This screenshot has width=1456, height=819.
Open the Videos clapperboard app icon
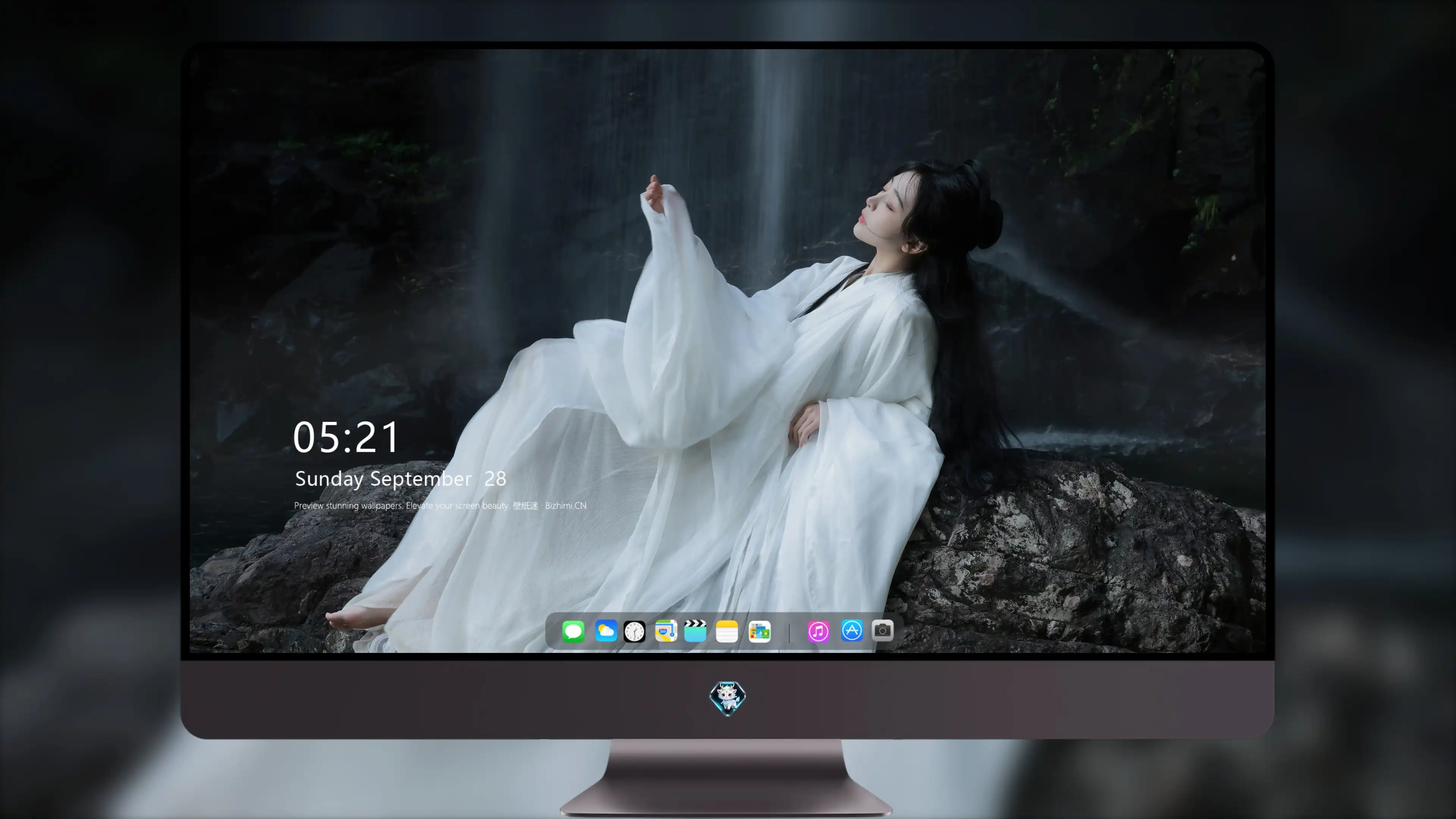click(x=695, y=631)
